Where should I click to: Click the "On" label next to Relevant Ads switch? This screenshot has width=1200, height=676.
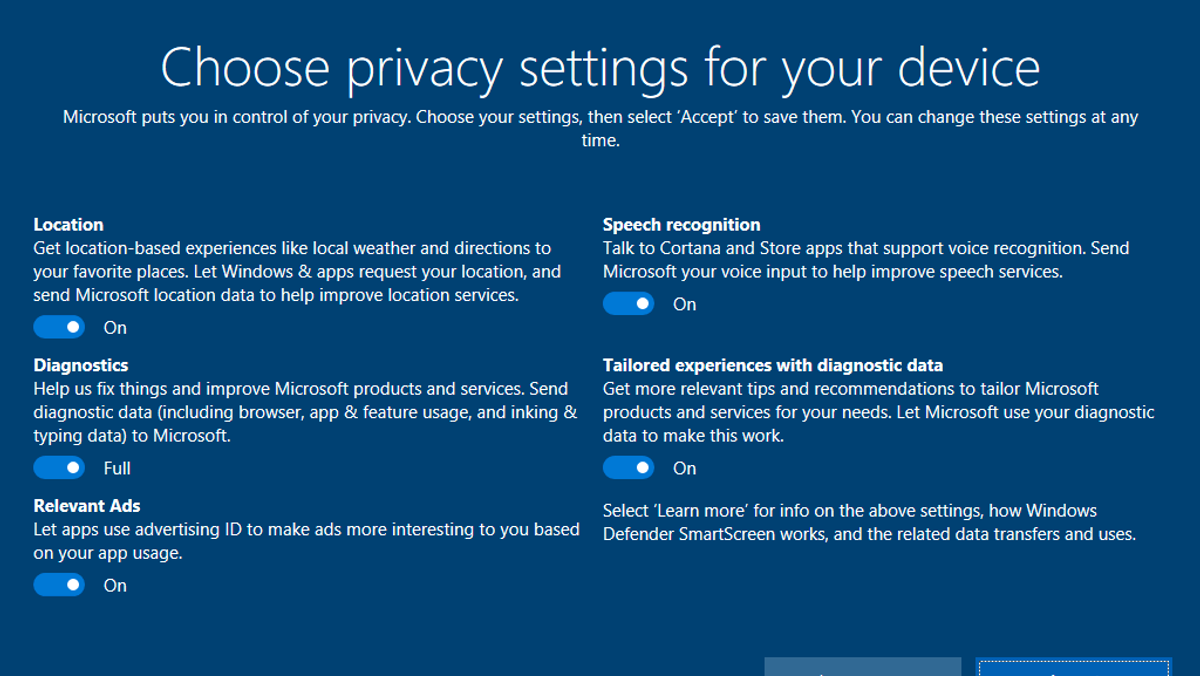(x=115, y=585)
